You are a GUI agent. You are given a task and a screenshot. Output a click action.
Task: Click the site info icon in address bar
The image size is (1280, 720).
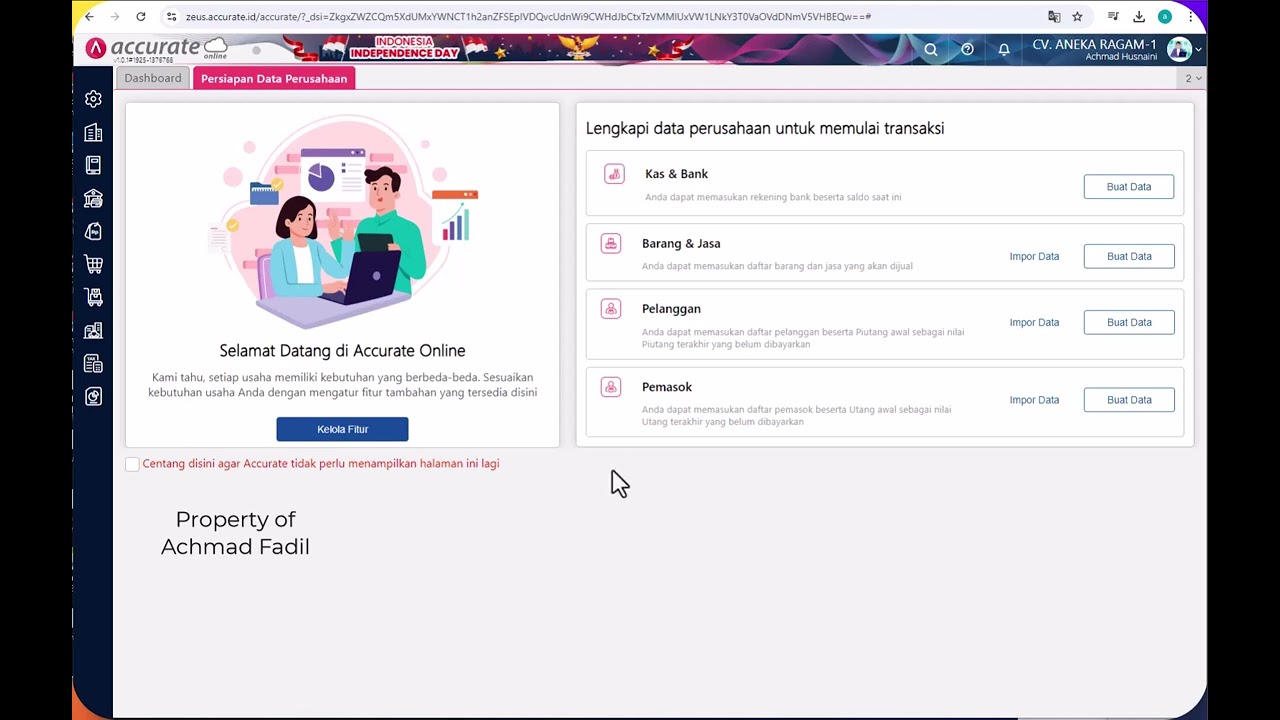tap(172, 17)
